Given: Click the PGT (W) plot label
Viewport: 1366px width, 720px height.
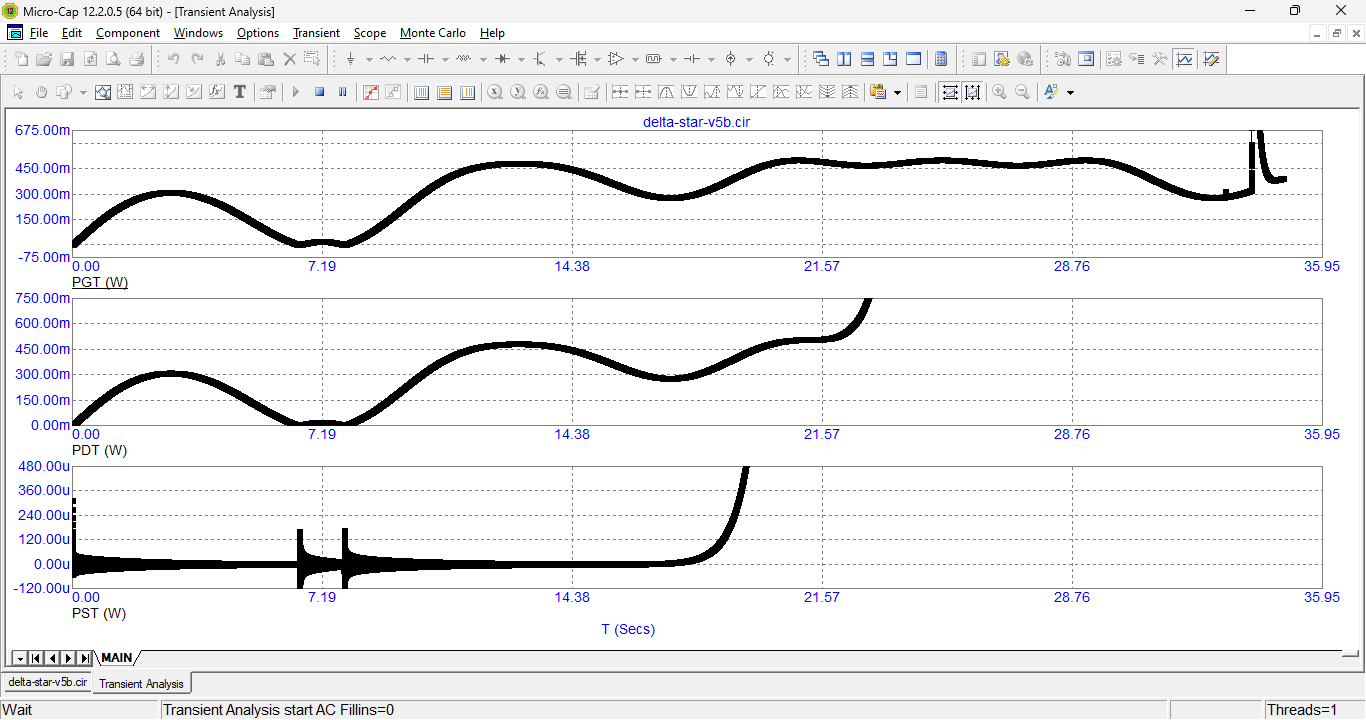Looking at the screenshot, I should point(100,282).
